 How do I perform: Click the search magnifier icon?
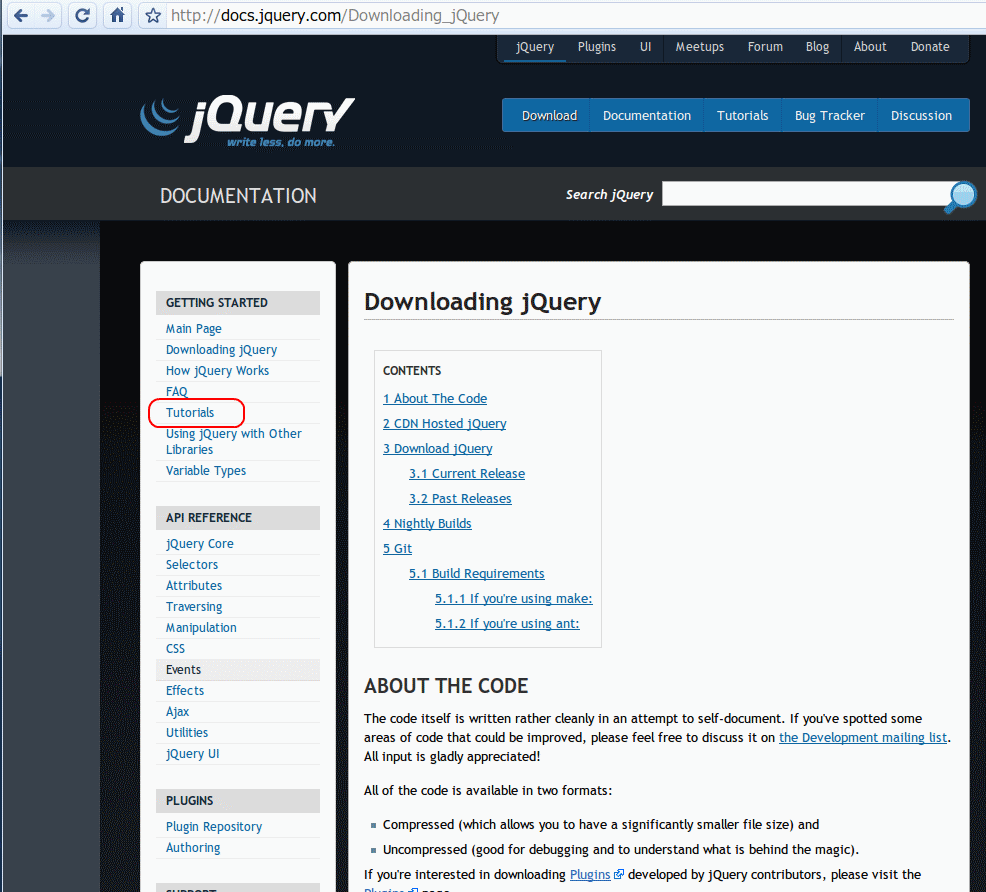click(960, 197)
